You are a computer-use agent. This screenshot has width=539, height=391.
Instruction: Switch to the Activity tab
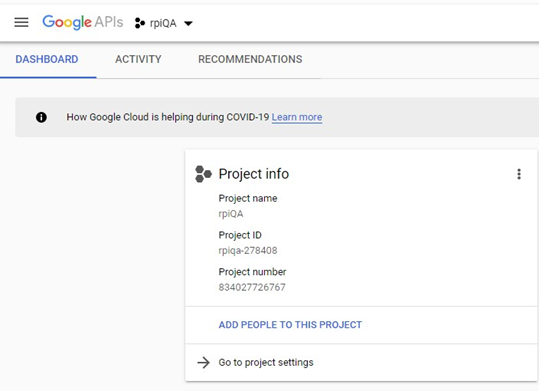138,59
